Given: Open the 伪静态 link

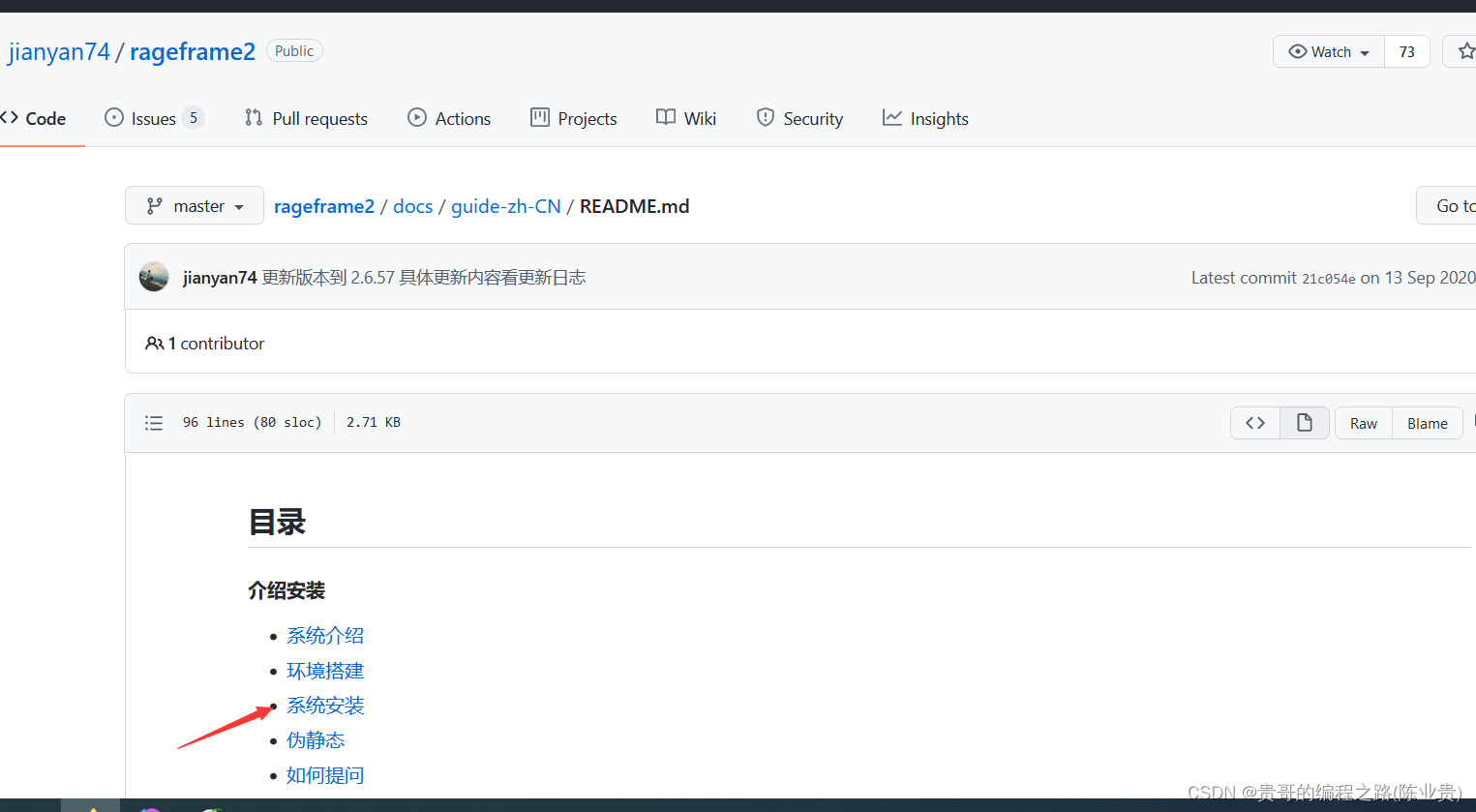Looking at the screenshot, I should coord(316,740).
